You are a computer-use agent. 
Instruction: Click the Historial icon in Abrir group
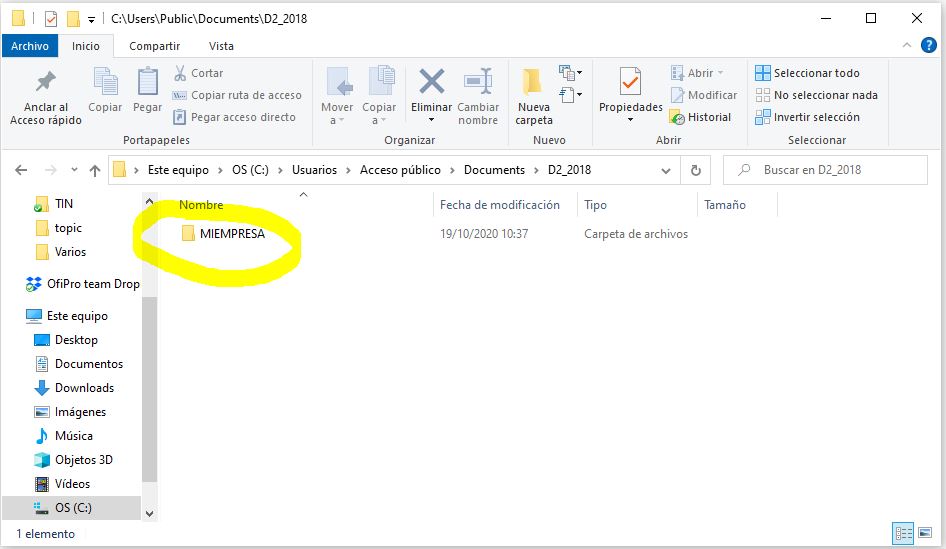[678, 117]
